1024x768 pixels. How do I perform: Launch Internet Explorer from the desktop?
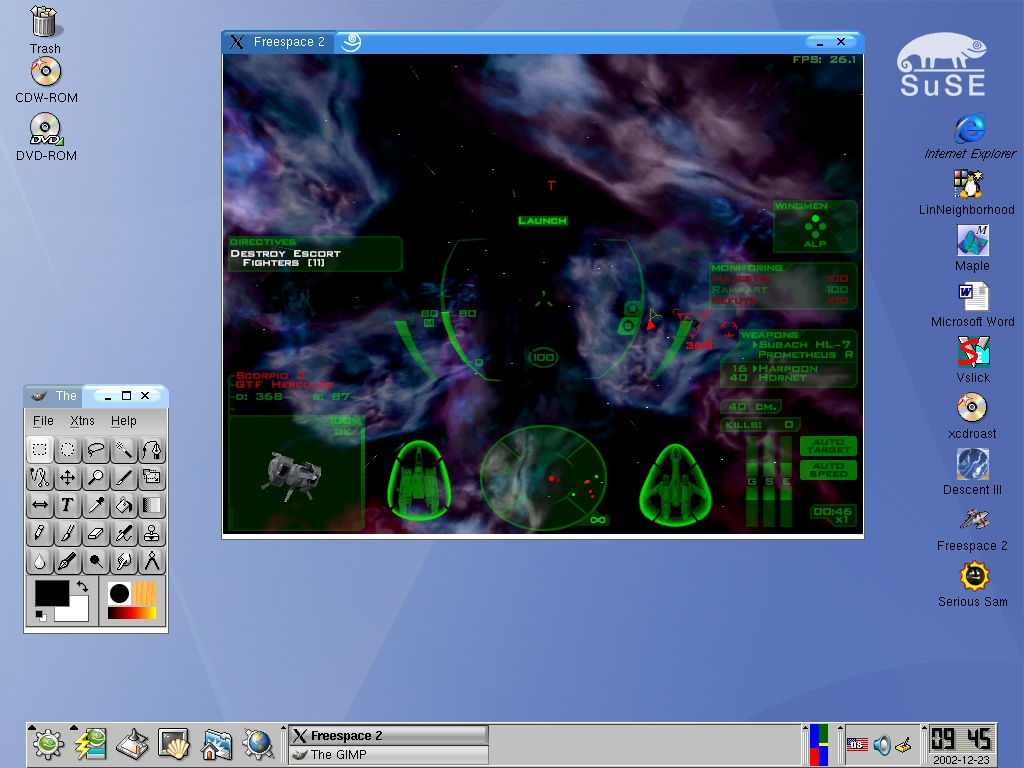coord(970,136)
